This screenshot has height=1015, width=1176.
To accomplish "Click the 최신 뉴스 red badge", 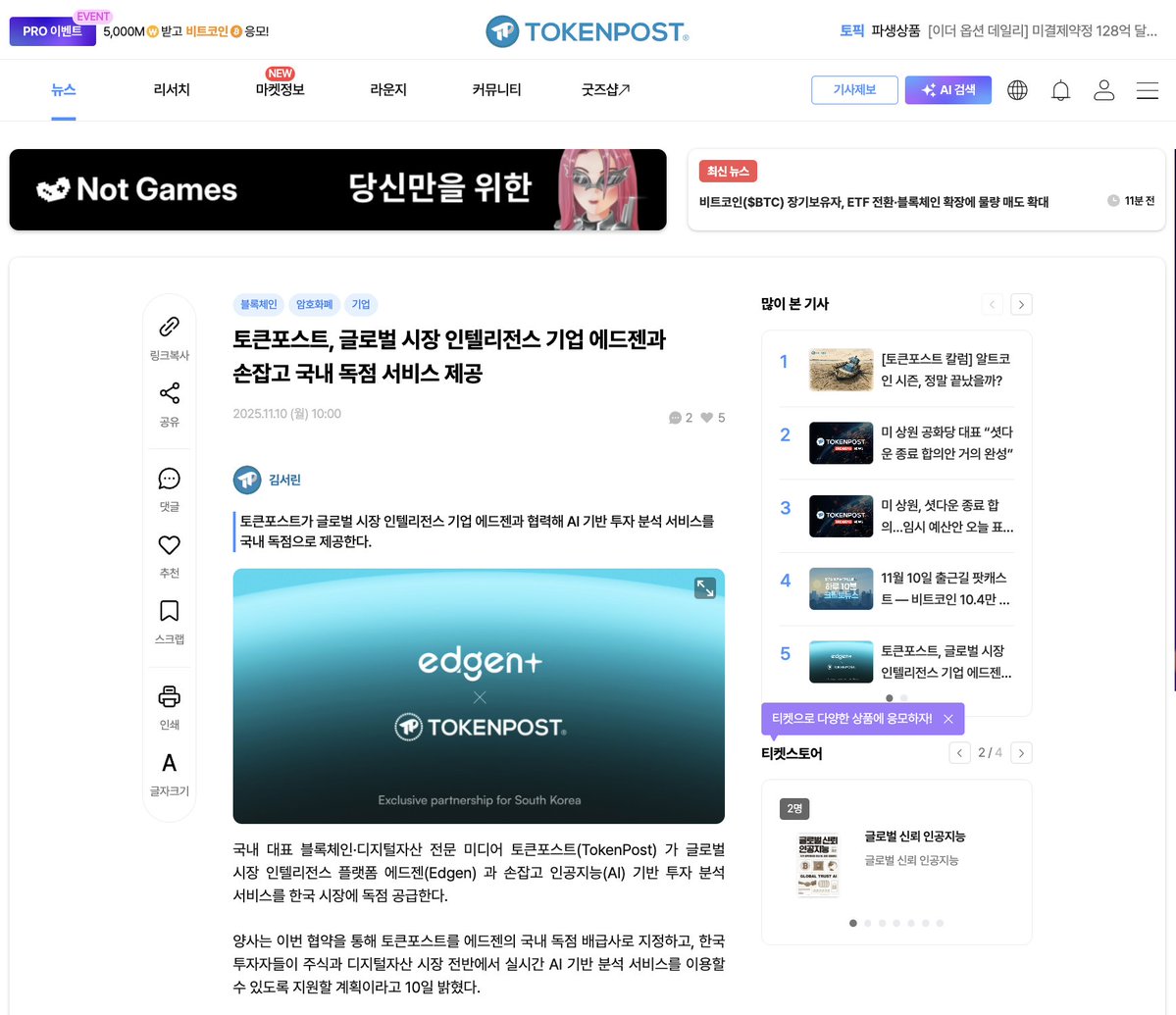I will tap(728, 172).
